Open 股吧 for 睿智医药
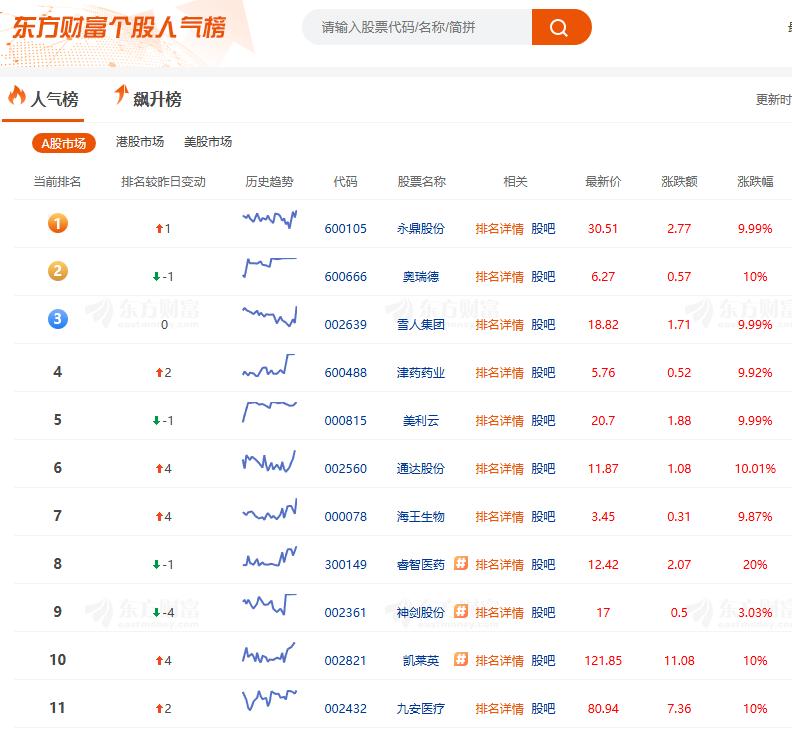This screenshot has height=729, width=792. [x=543, y=565]
